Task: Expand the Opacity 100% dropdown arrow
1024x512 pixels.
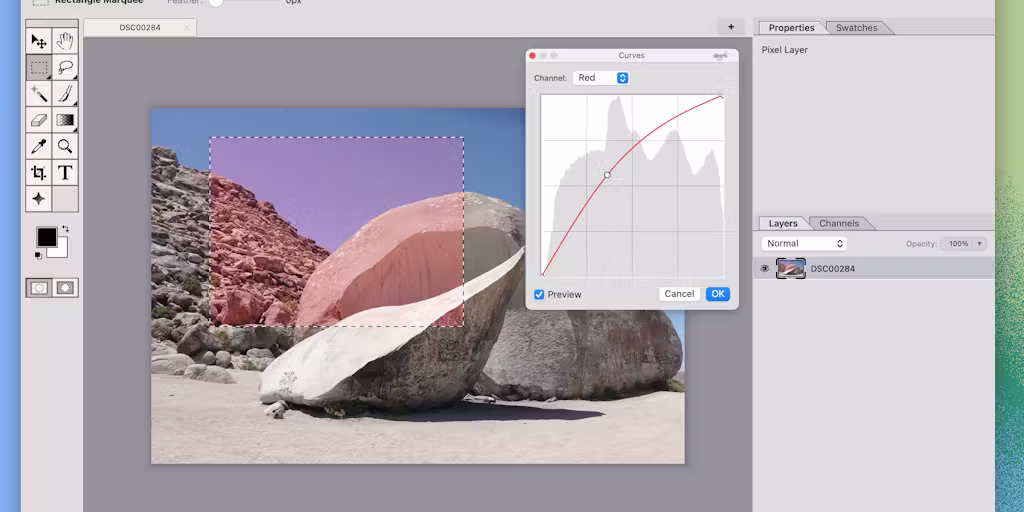Action: pos(979,244)
